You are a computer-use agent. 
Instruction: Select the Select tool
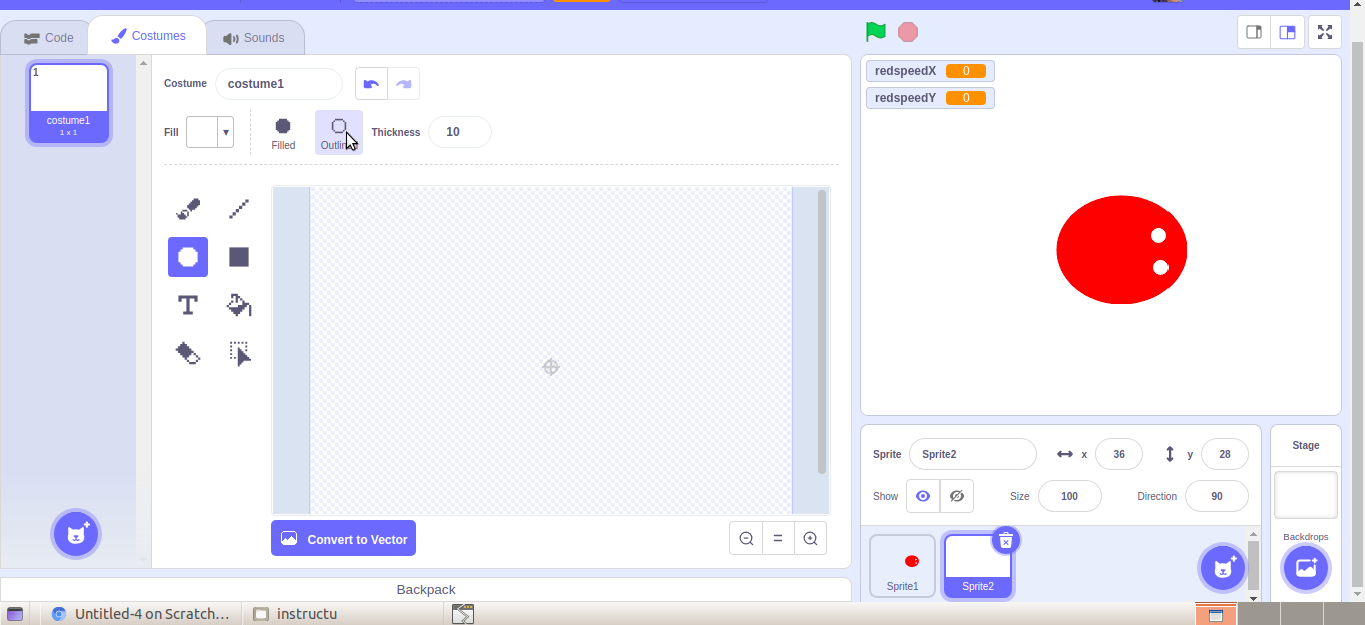coord(238,352)
